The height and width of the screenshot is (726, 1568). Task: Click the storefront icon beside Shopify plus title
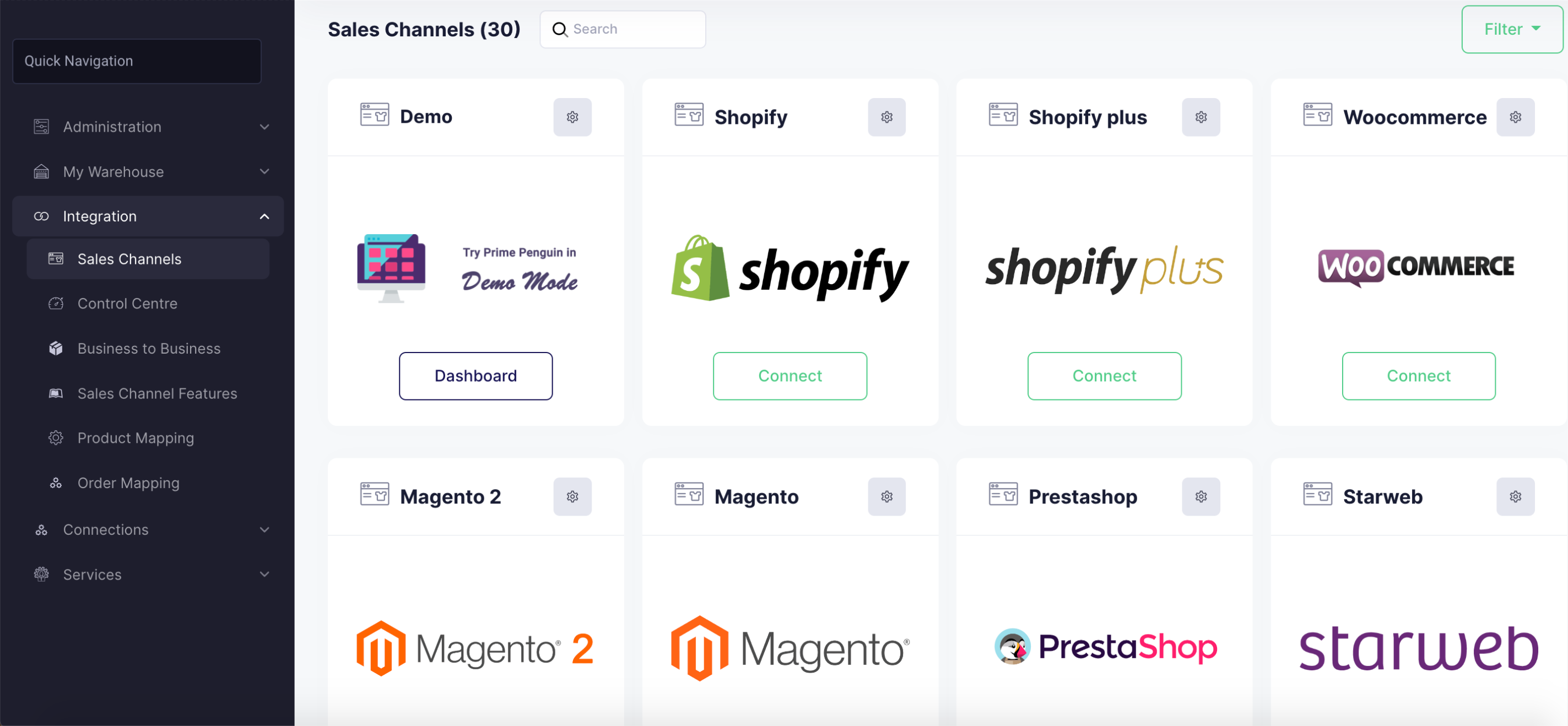[x=1003, y=115]
